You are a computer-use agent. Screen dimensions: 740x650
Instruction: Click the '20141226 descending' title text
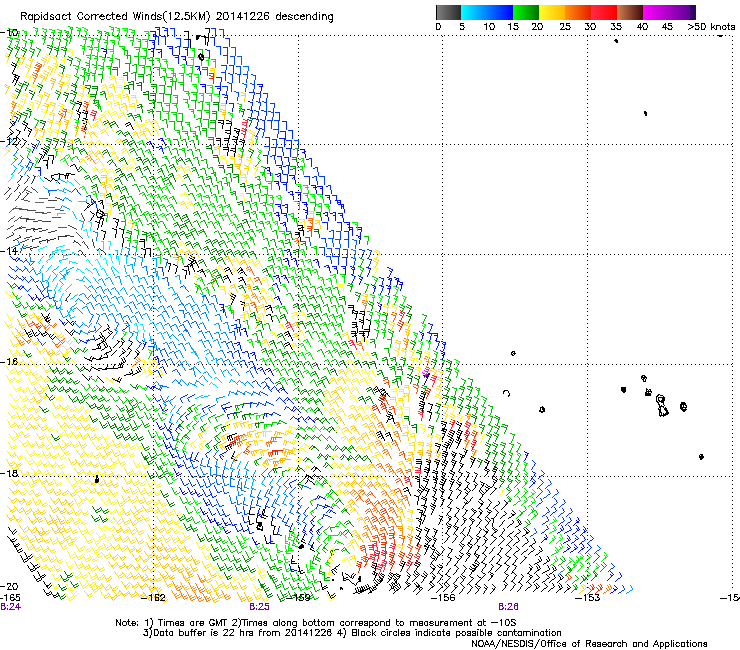(275, 17)
